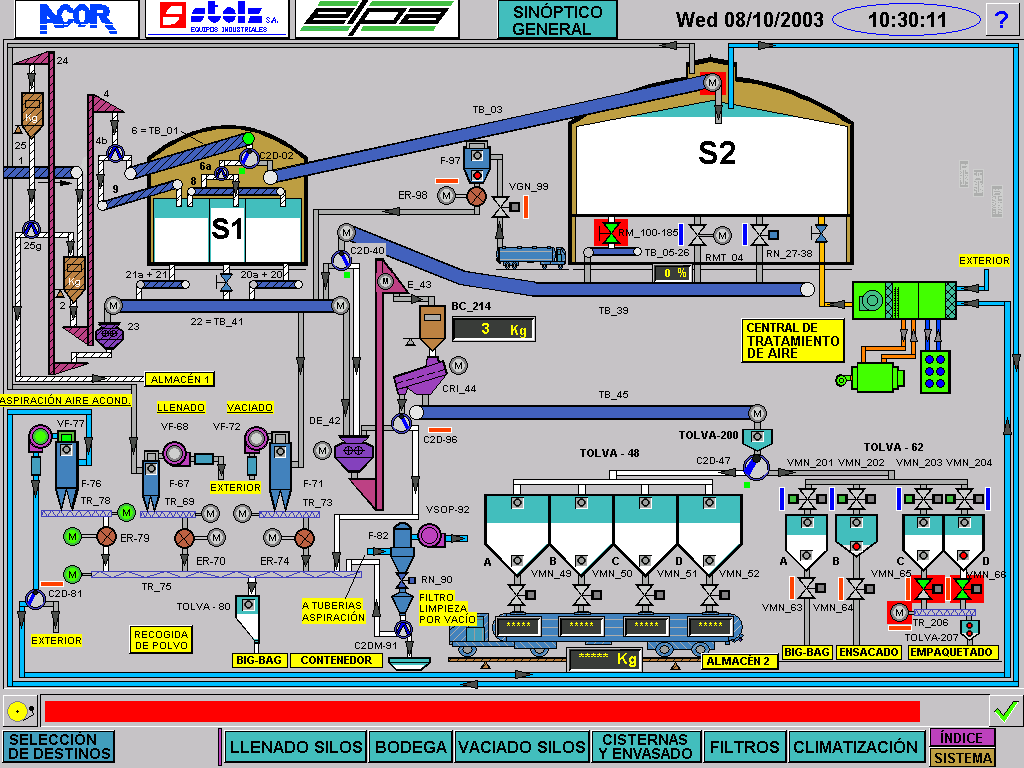Image resolution: width=1024 pixels, height=768 pixels.
Task: Open the CISTERNAS Y ENVASADO screen
Action: 645,746
